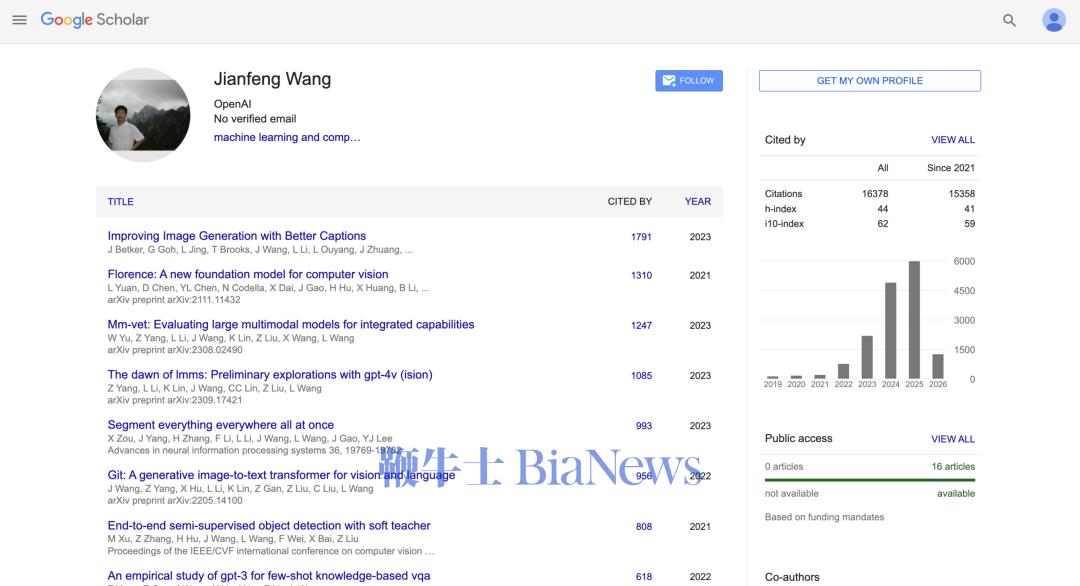The width and height of the screenshot is (1080, 586).
Task: Open the account avatar in header
Action: click(1054, 20)
